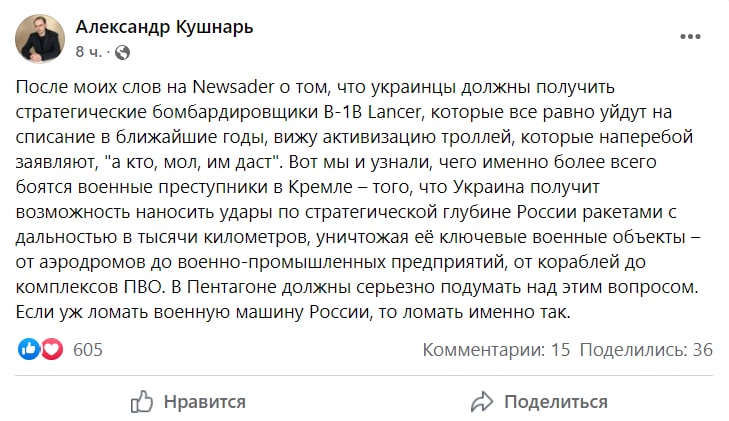Click the outlined thumbs-up icon beside Нравится

(142, 402)
